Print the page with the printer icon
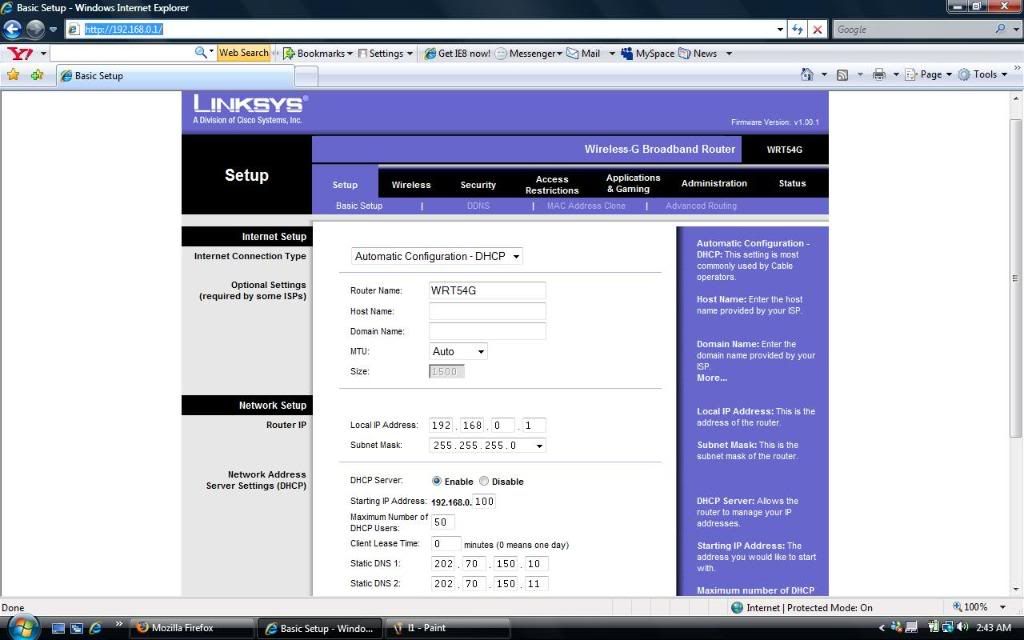Viewport: 1024px width, 640px height. 879,74
